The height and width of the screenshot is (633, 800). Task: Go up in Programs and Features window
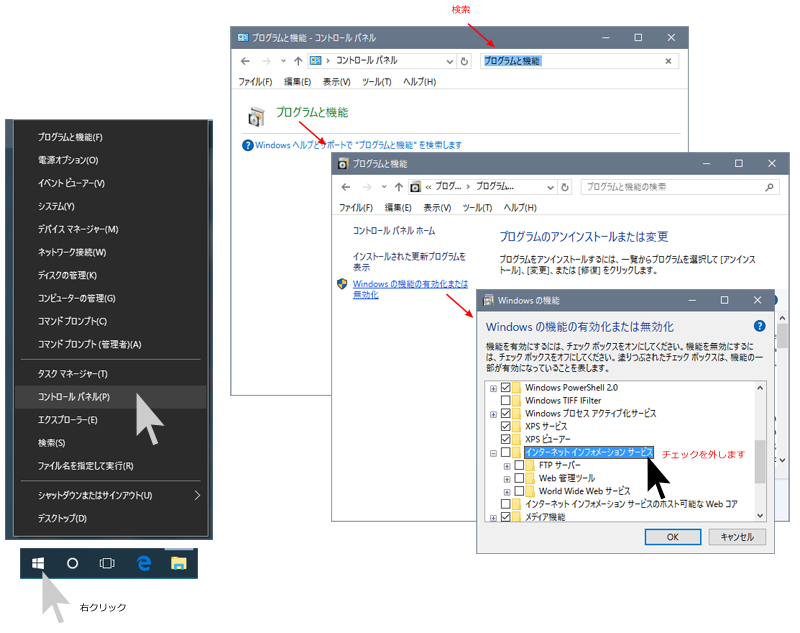398,187
